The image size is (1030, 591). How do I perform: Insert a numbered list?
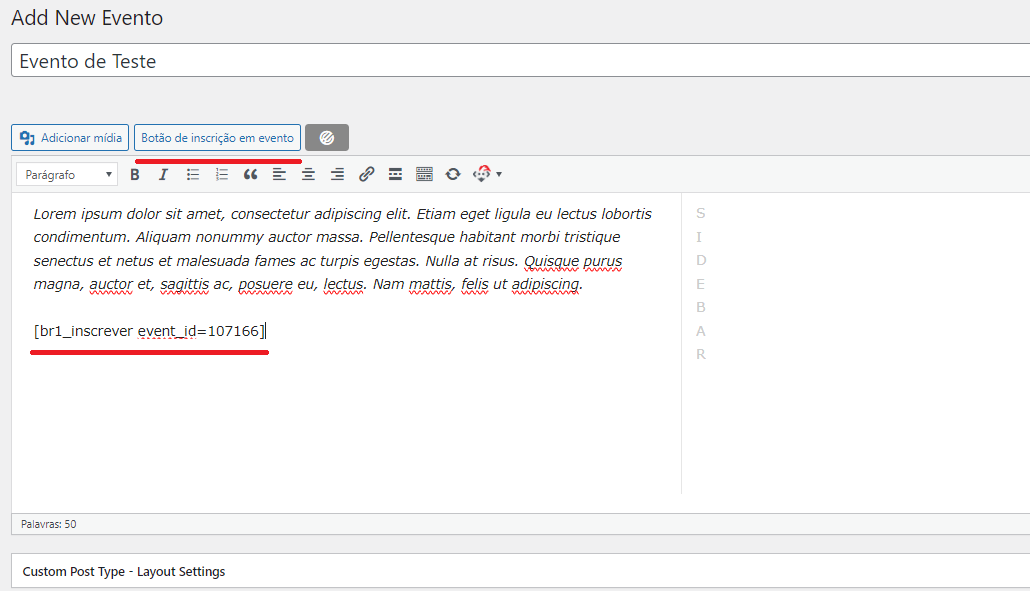click(222, 174)
